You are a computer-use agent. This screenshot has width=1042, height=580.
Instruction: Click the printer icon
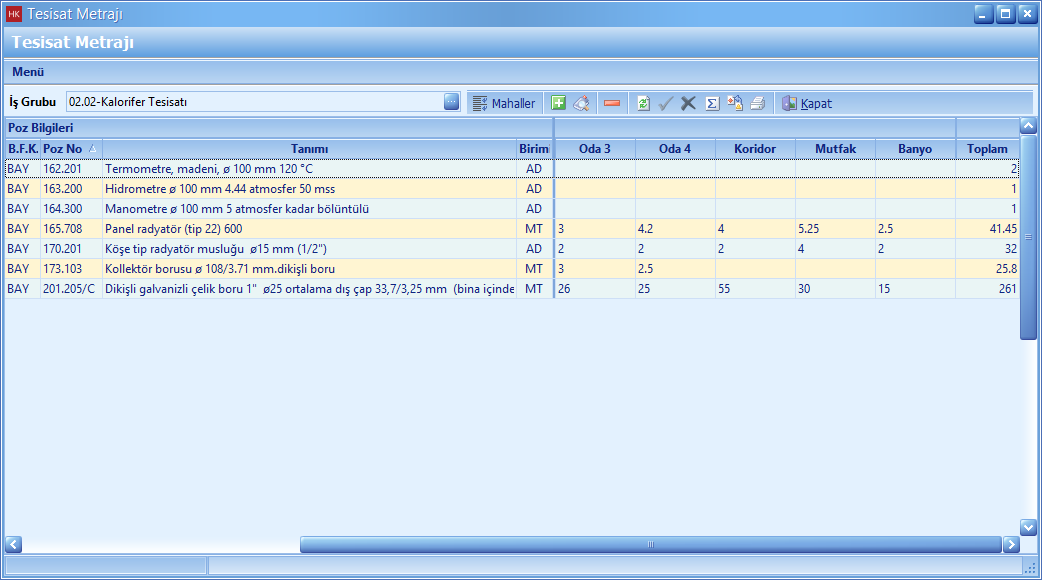pyautogui.click(x=758, y=103)
